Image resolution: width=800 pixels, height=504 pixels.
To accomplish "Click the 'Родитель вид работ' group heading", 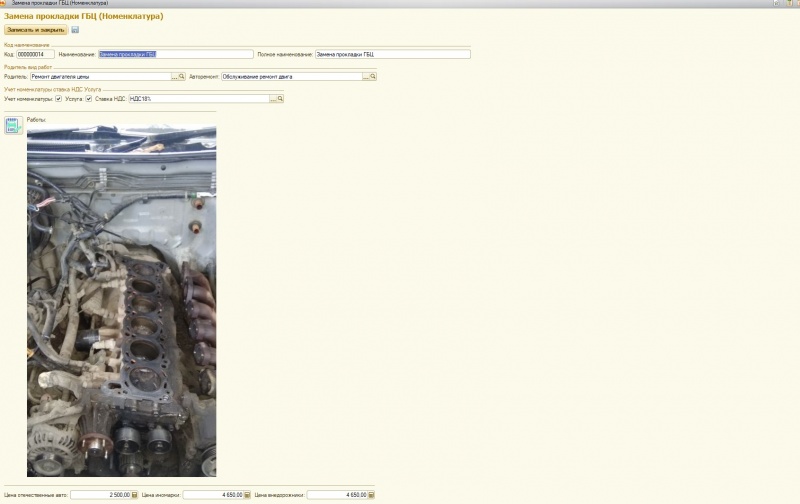I will tap(28, 67).
